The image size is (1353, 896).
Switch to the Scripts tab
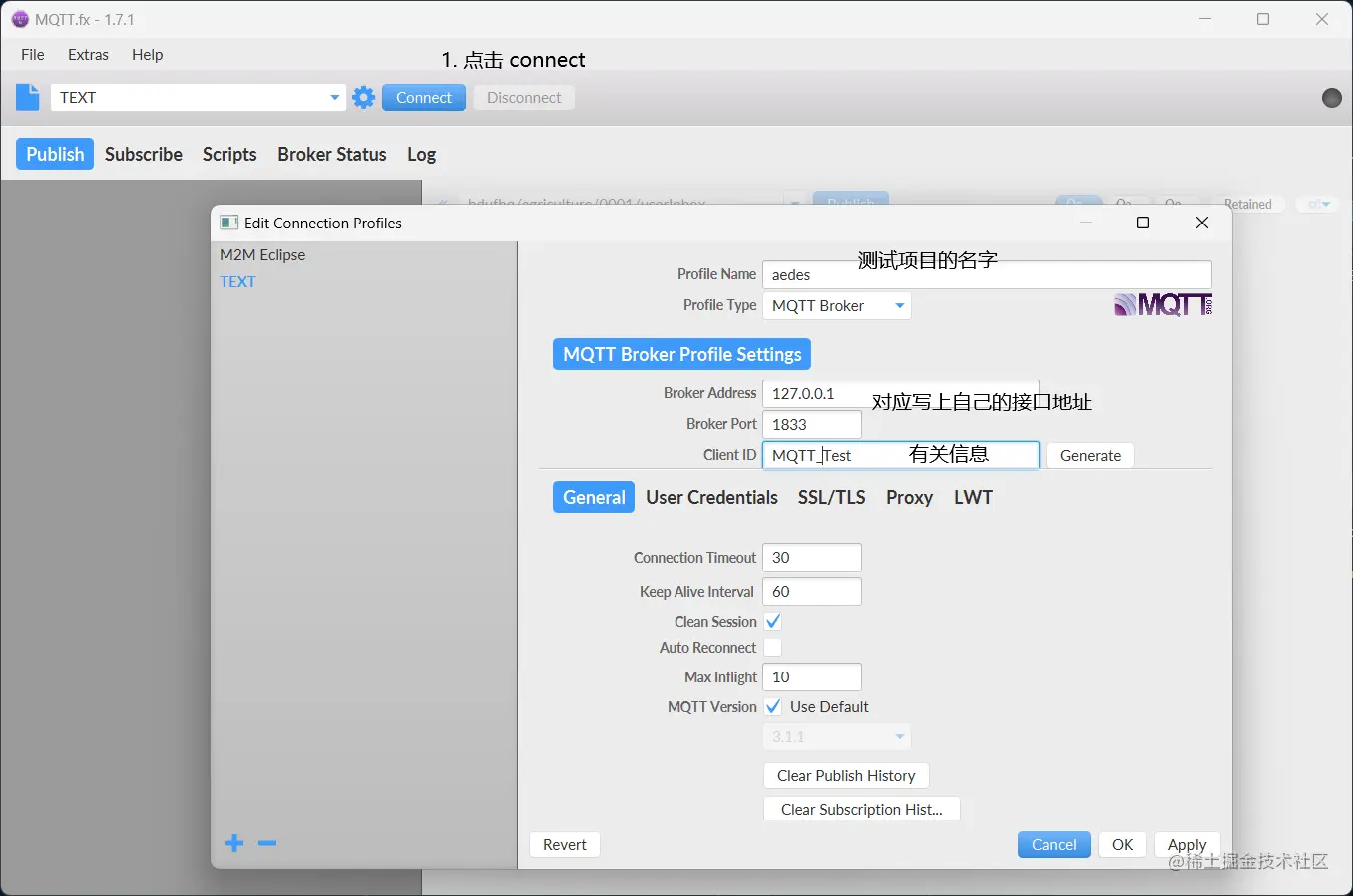229,154
